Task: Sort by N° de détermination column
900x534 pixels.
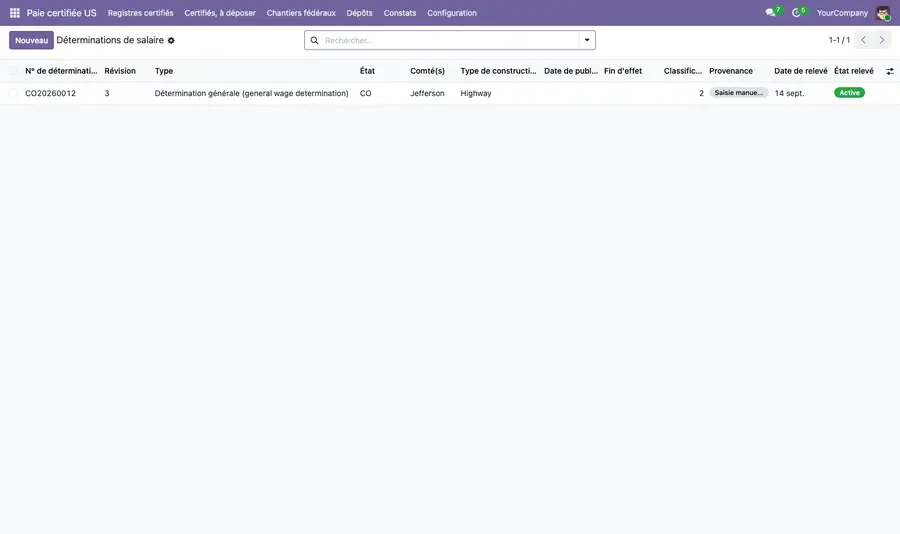Action: 61,71
